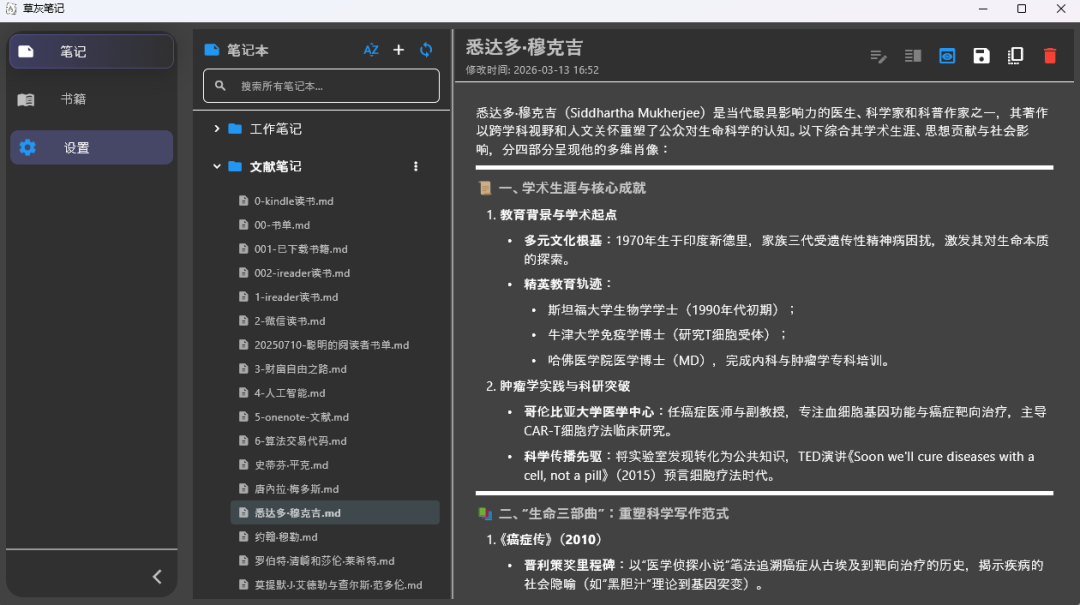Switch to edit mode with the pencil icon
Viewport: 1080px width, 605px height.
pyautogui.click(x=879, y=56)
